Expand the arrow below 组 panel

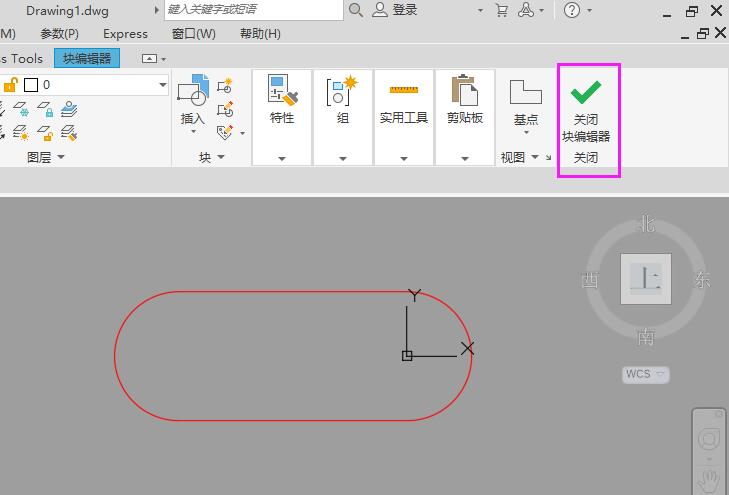tap(343, 158)
